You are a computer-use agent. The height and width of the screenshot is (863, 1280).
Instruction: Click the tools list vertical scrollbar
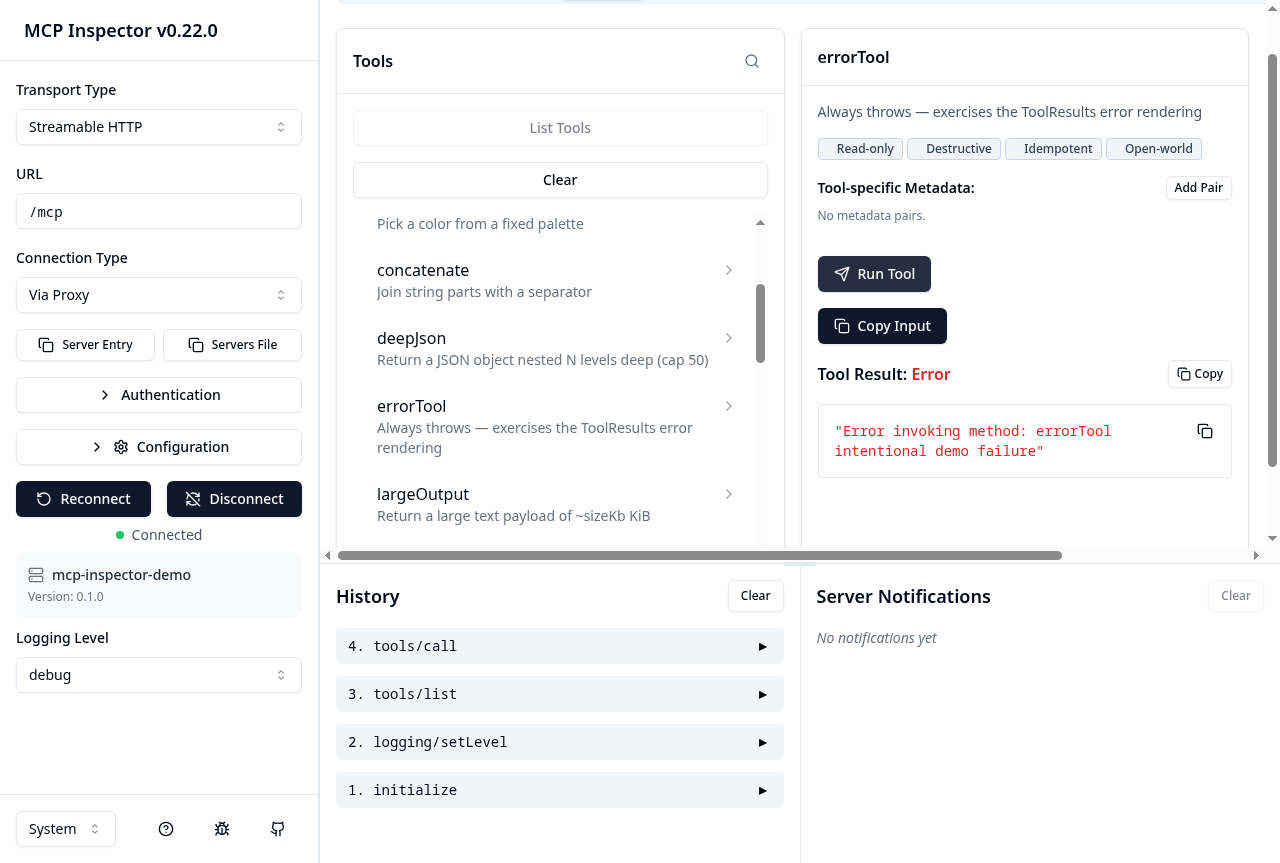point(760,323)
